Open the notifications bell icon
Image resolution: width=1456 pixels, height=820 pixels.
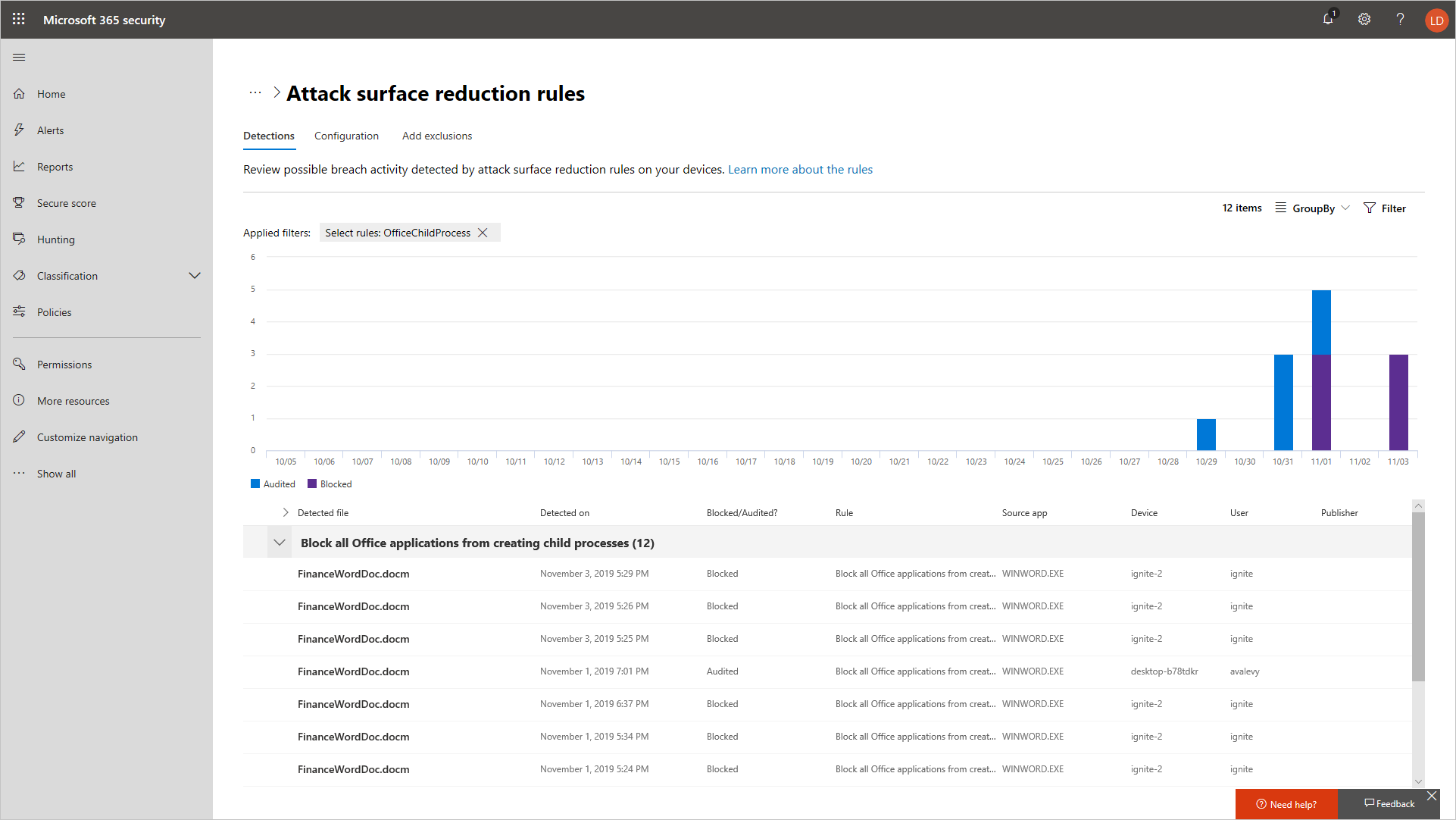pyautogui.click(x=1329, y=19)
